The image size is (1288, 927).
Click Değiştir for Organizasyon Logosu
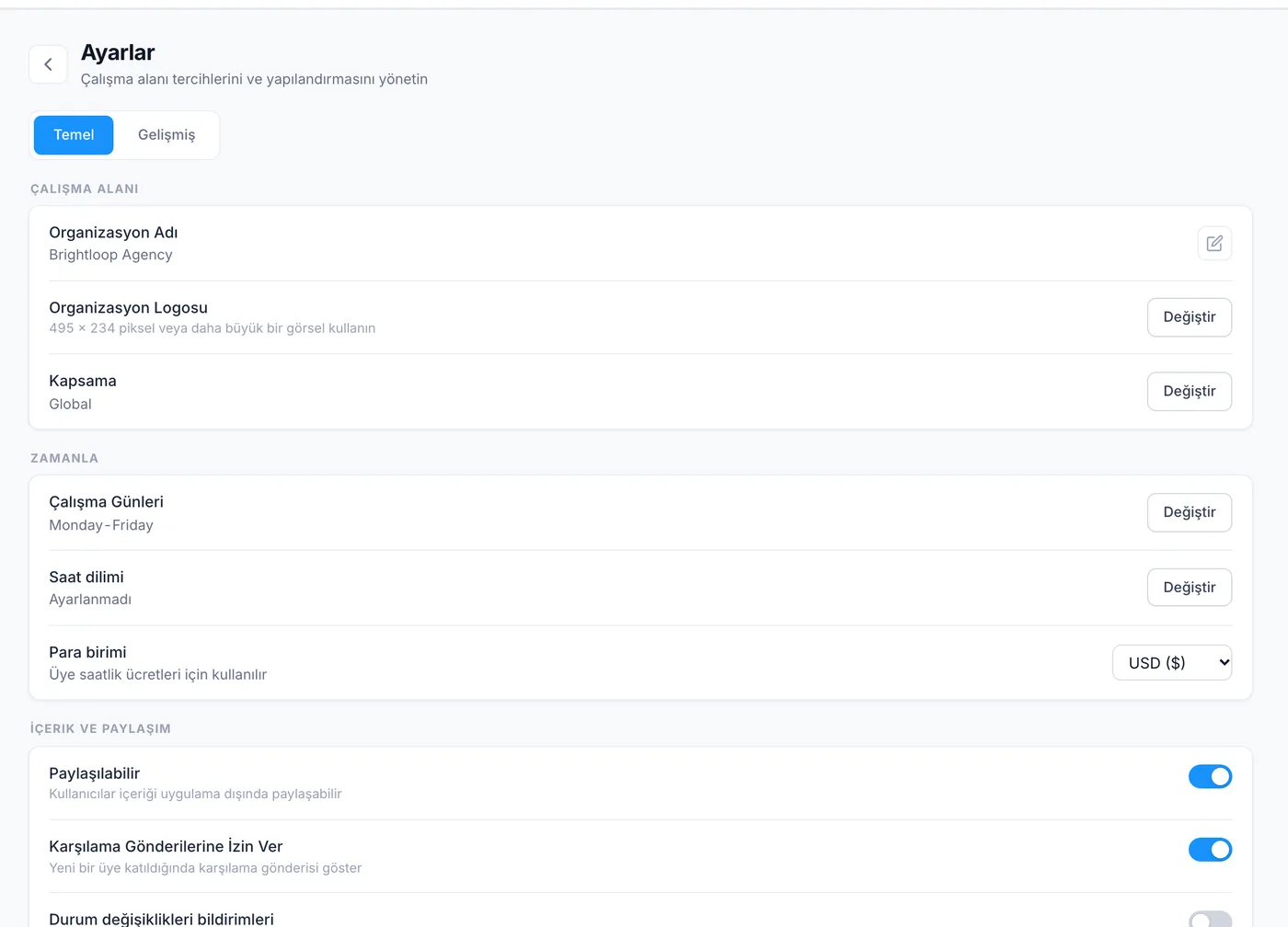click(1189, 317)
